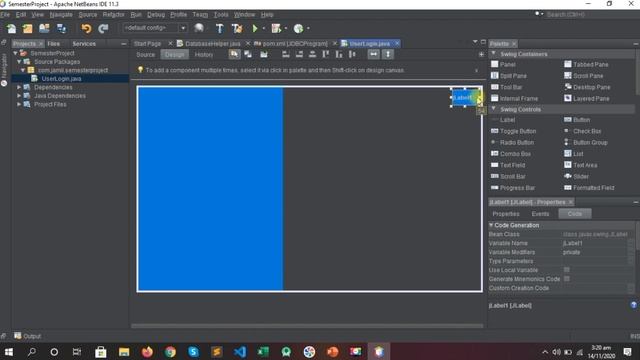This screenshot has height=360, width=640.
Task: Select the Tool Bar palette item
Action: (507, 87)
